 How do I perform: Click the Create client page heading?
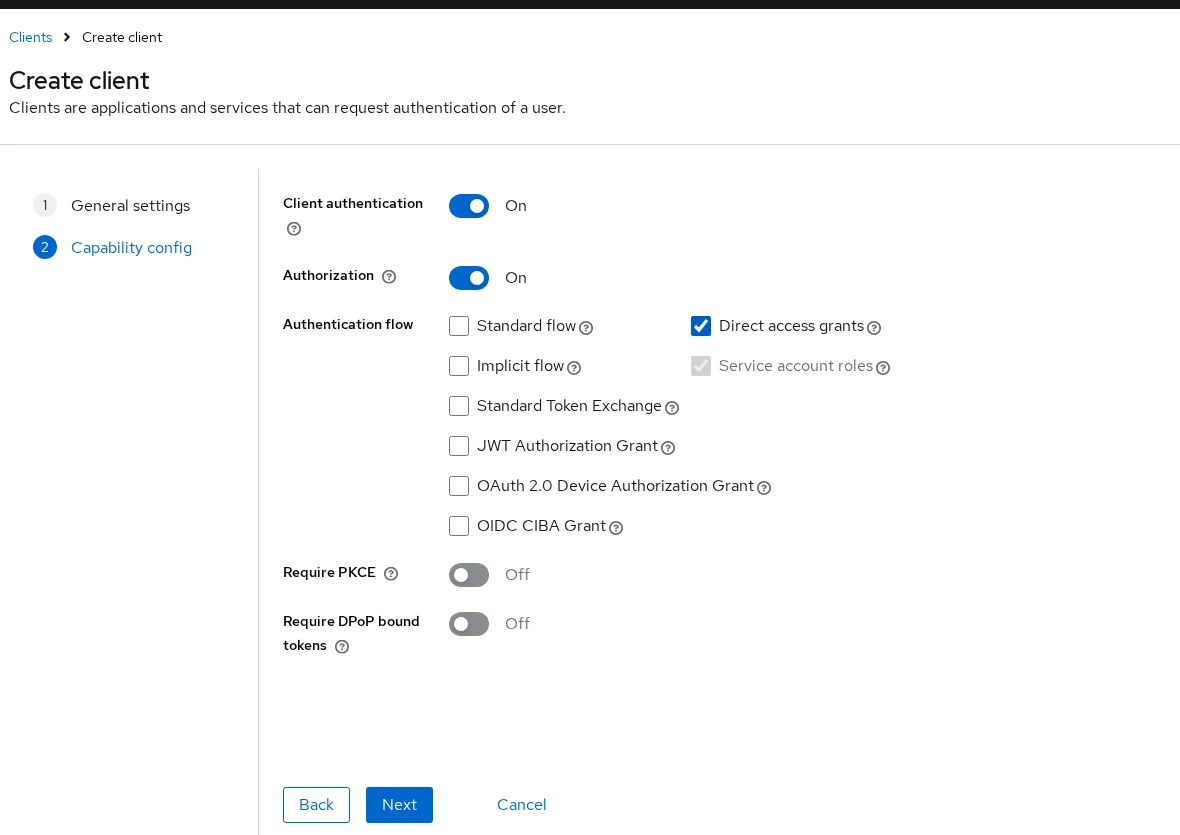coord(79,80)
